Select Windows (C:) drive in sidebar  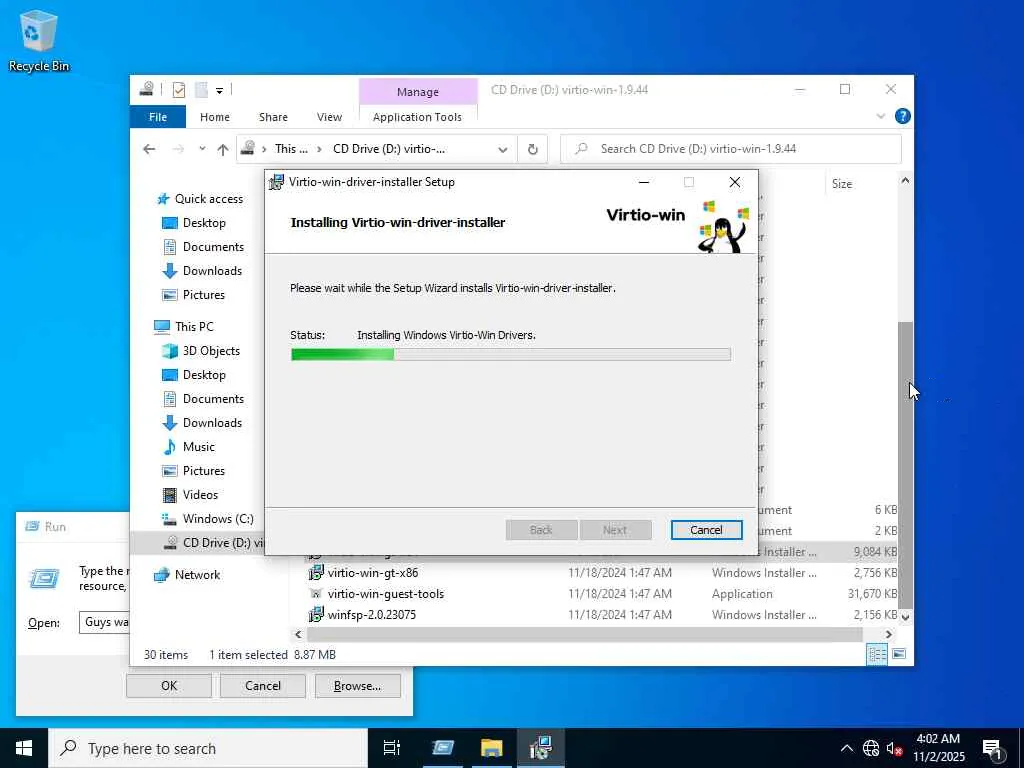coord(217,519)
